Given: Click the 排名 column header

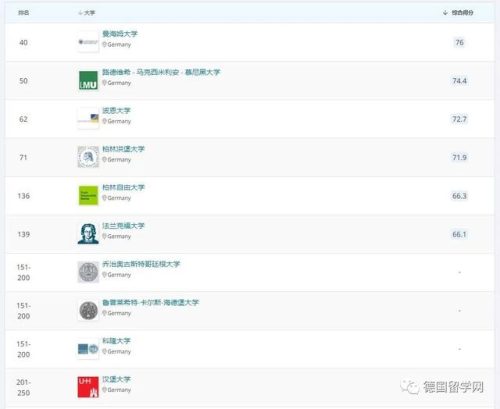Looking at the screenshot, I should pos(23,13).
